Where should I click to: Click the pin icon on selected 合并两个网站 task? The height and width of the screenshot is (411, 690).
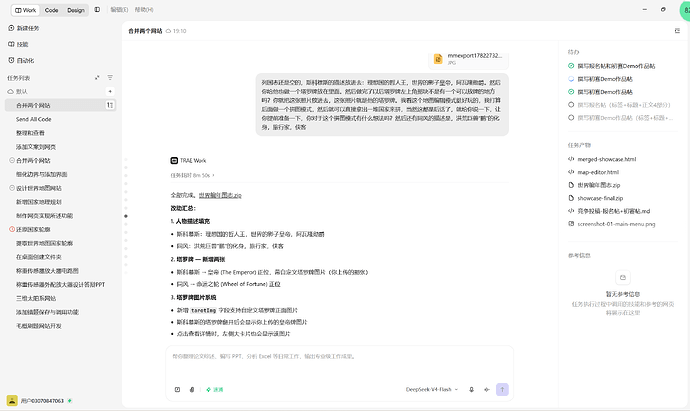(110, 105)
